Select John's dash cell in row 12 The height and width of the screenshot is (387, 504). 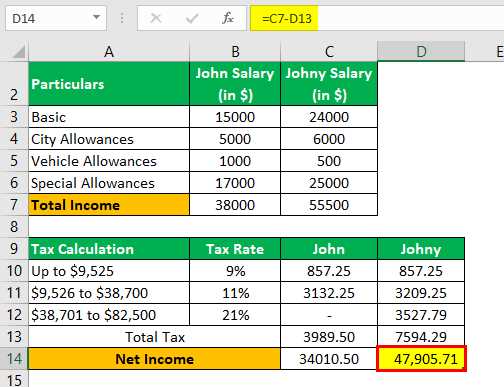pyautogui.click(x=329, y=315)
